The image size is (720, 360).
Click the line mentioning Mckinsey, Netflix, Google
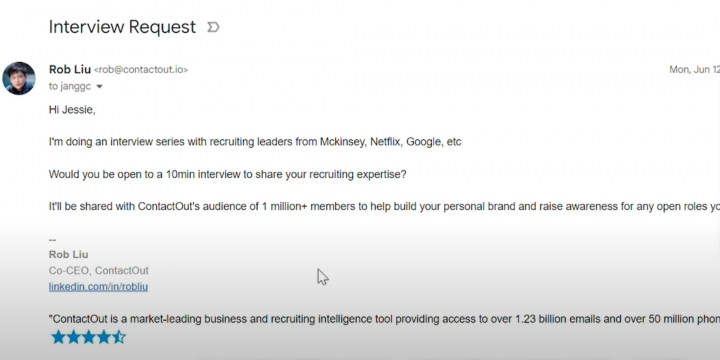pyautogui.click(x=255, y=142)
